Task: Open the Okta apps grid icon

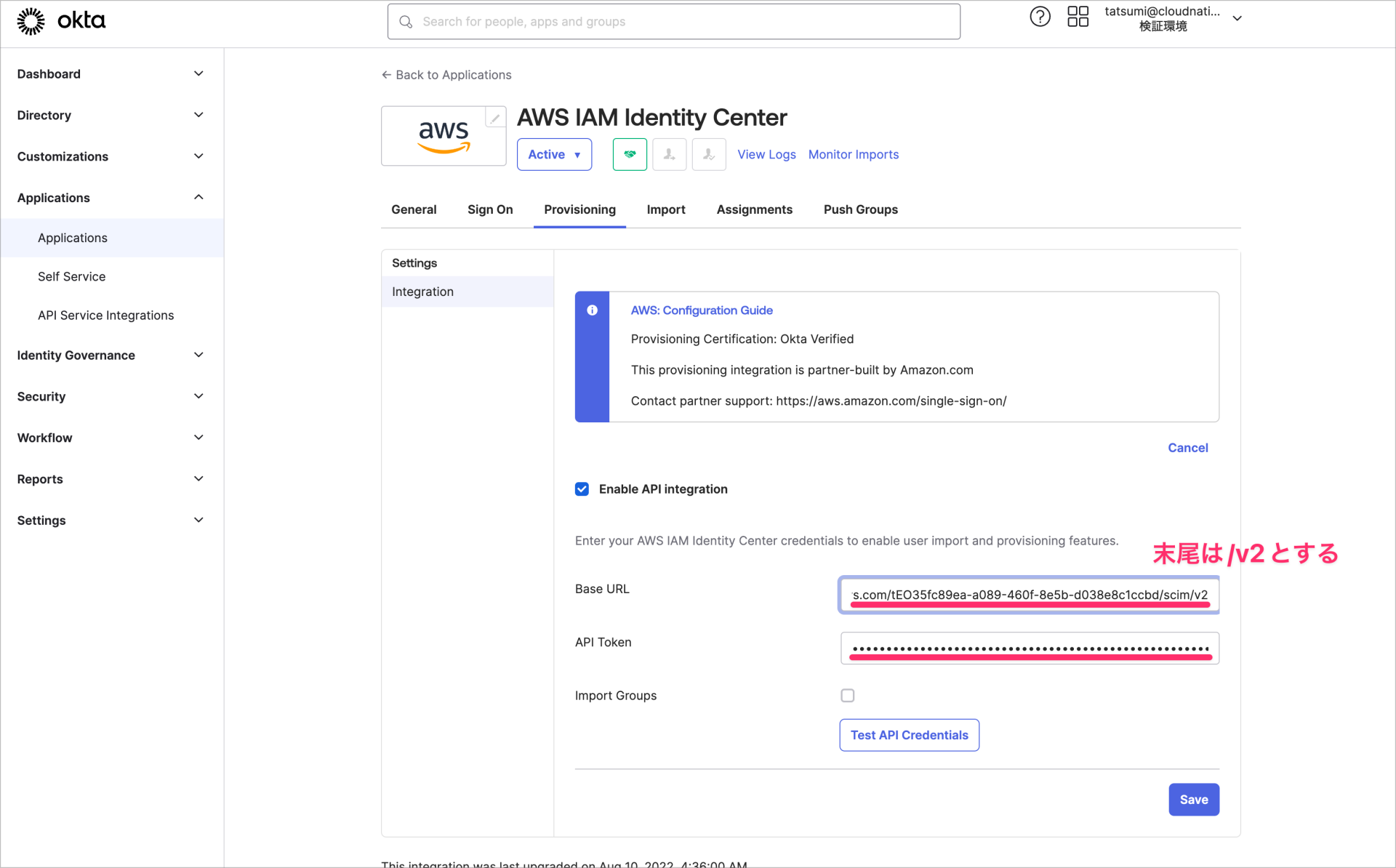Action: (1078, 16)
